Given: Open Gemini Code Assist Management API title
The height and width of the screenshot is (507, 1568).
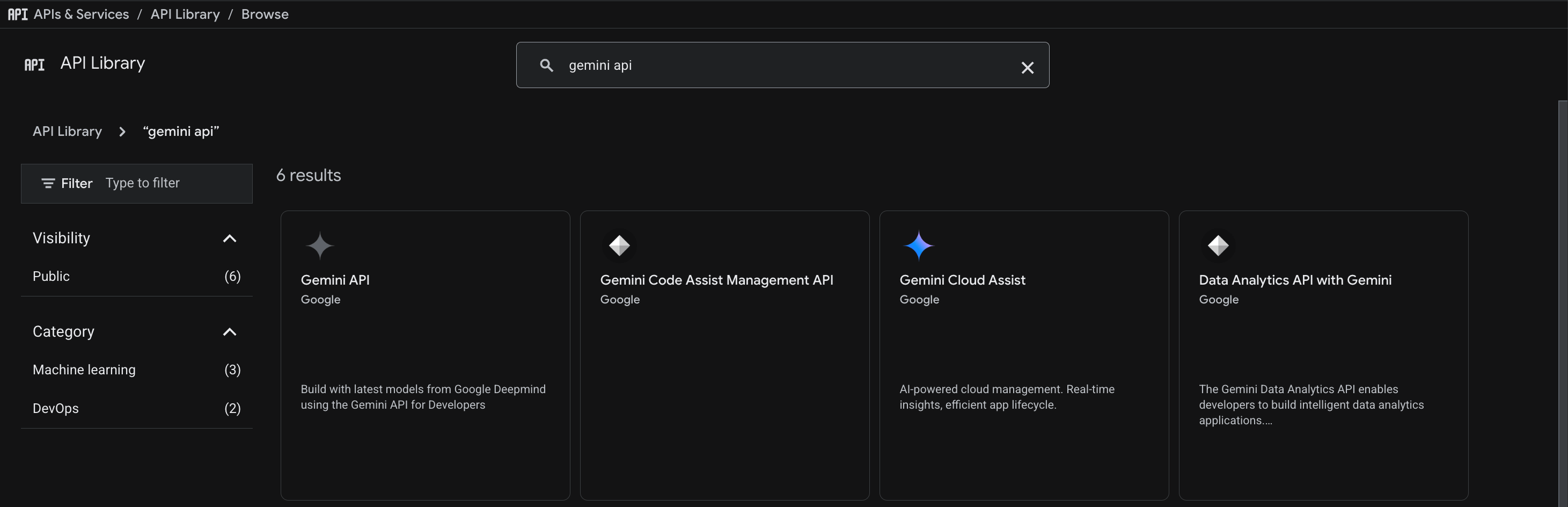Looking at the screenshot, I should point(716,280).
